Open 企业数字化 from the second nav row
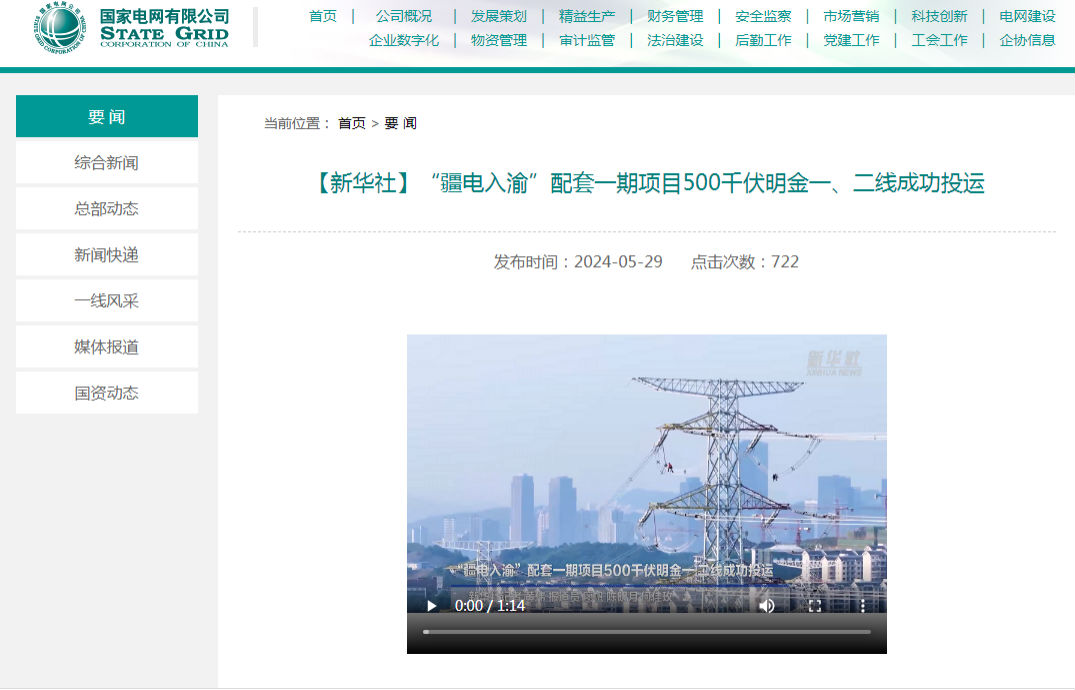 pyautogui.click(x=404, y=40)
